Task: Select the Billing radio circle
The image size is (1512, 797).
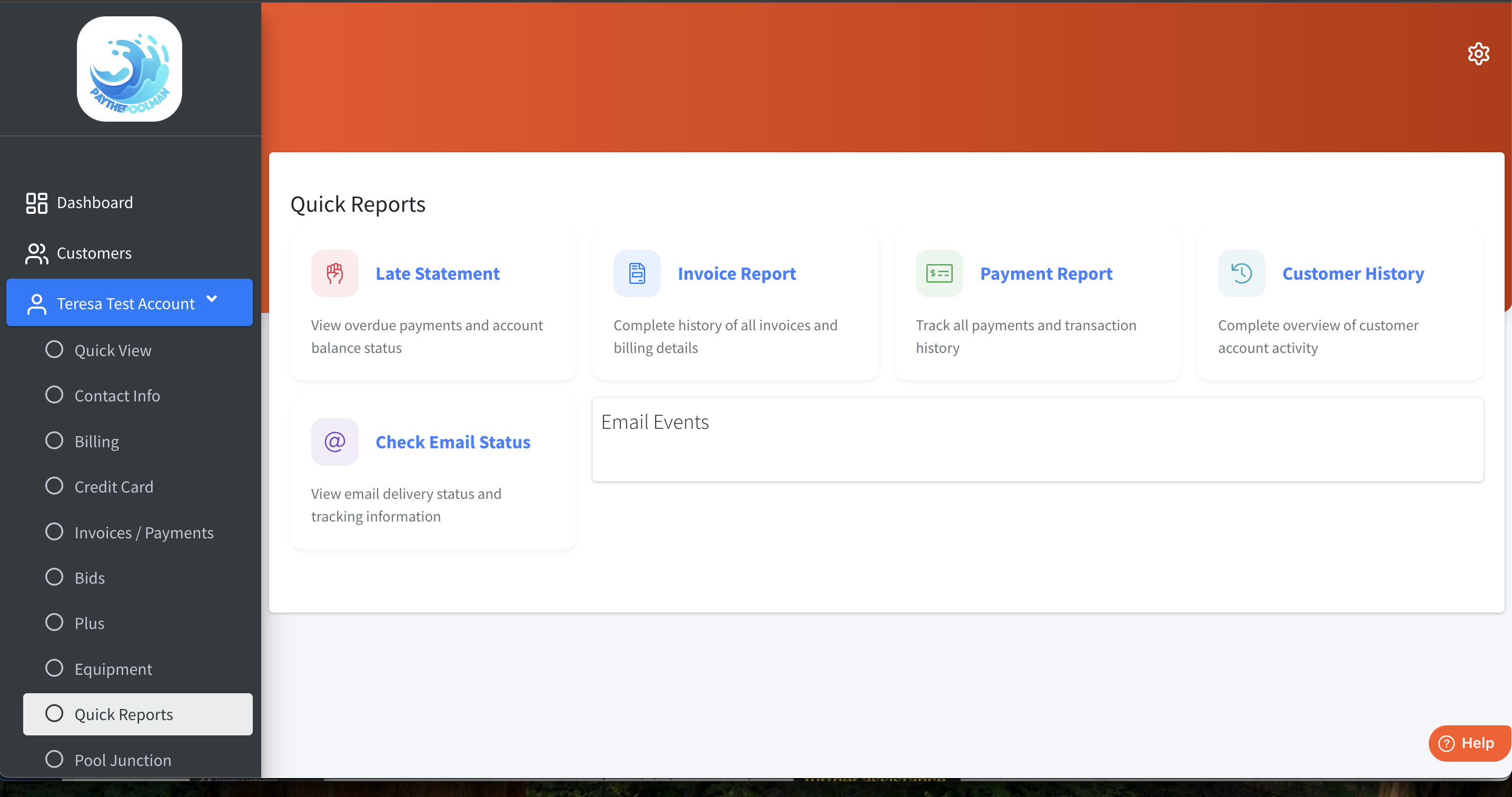Action: point(54,441)
